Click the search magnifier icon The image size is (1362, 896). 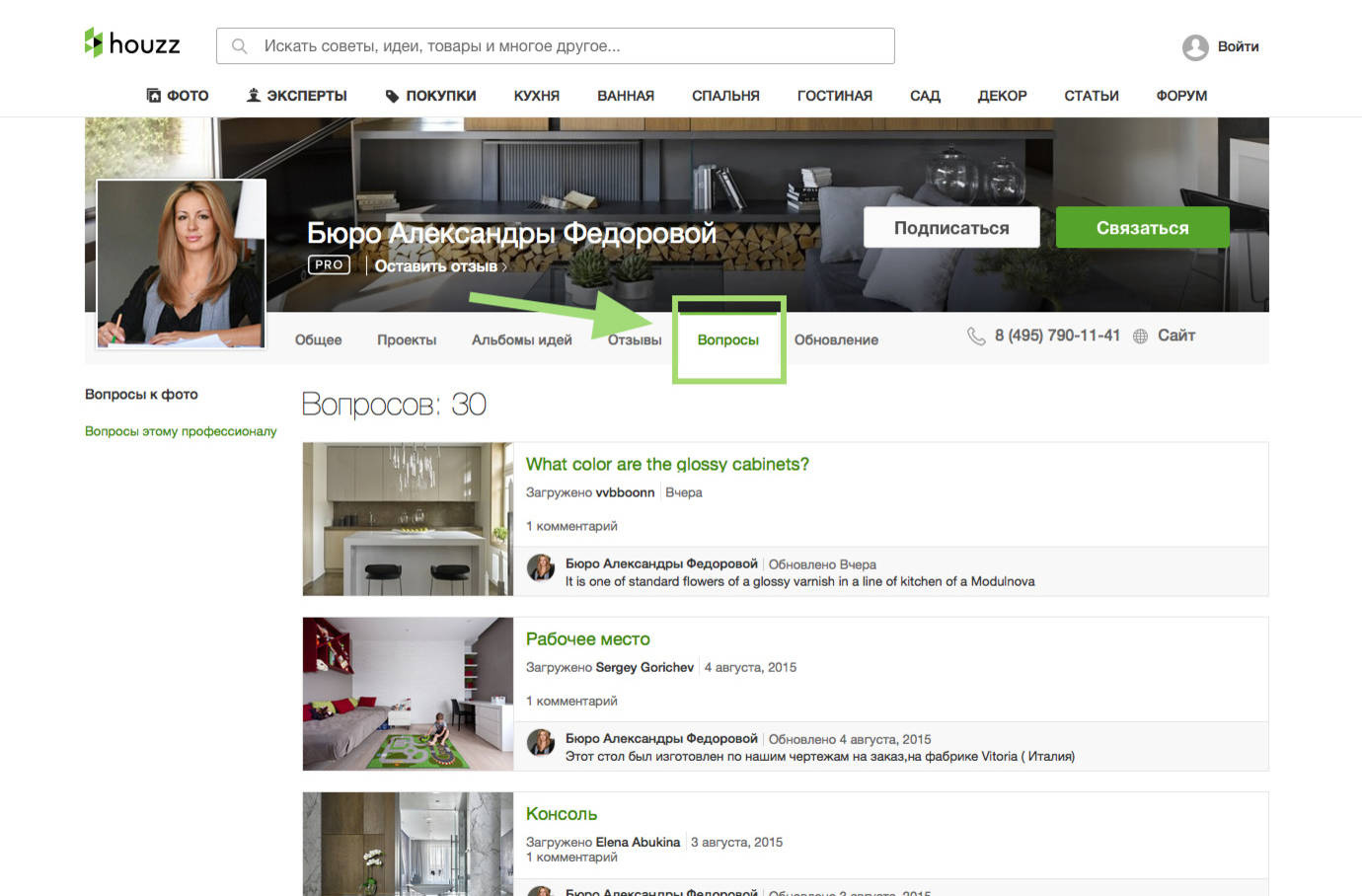pos(238,44)
